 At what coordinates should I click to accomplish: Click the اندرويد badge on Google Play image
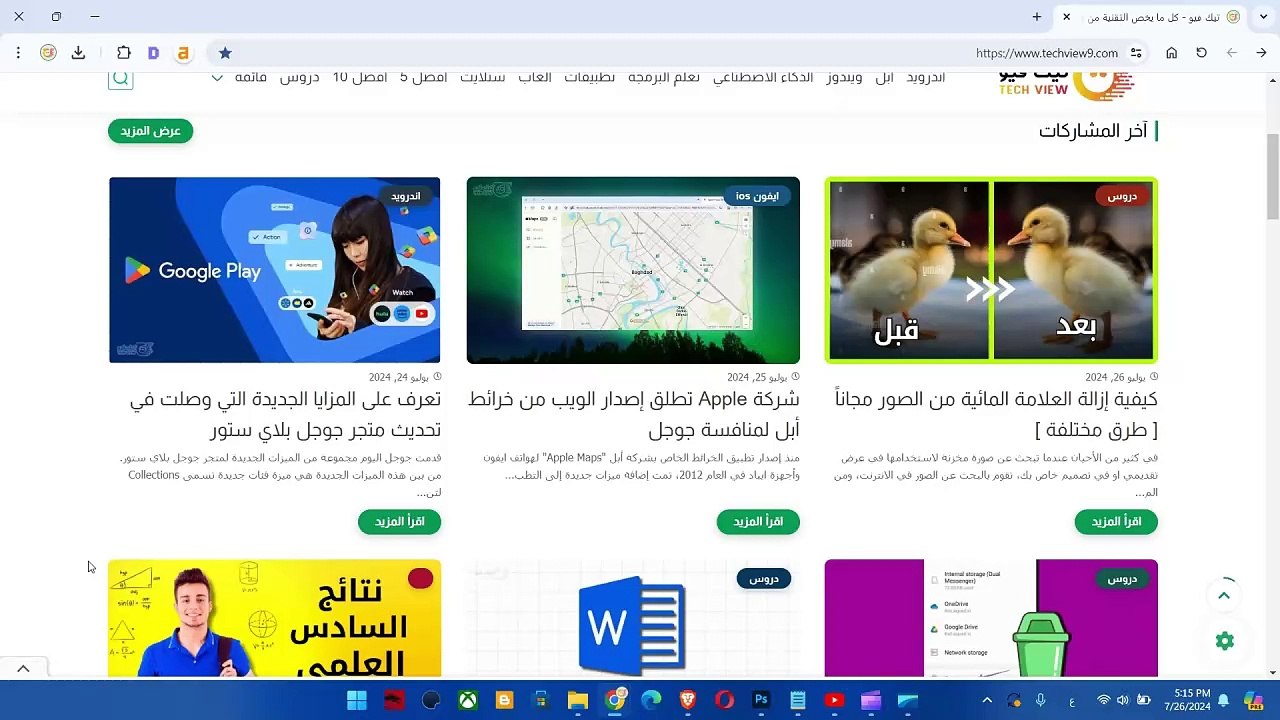406,196
